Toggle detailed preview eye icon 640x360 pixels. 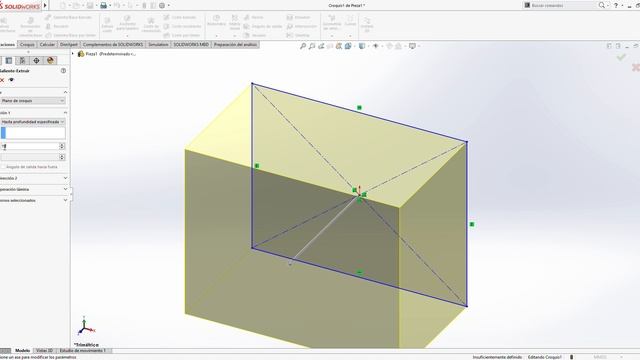11,80
